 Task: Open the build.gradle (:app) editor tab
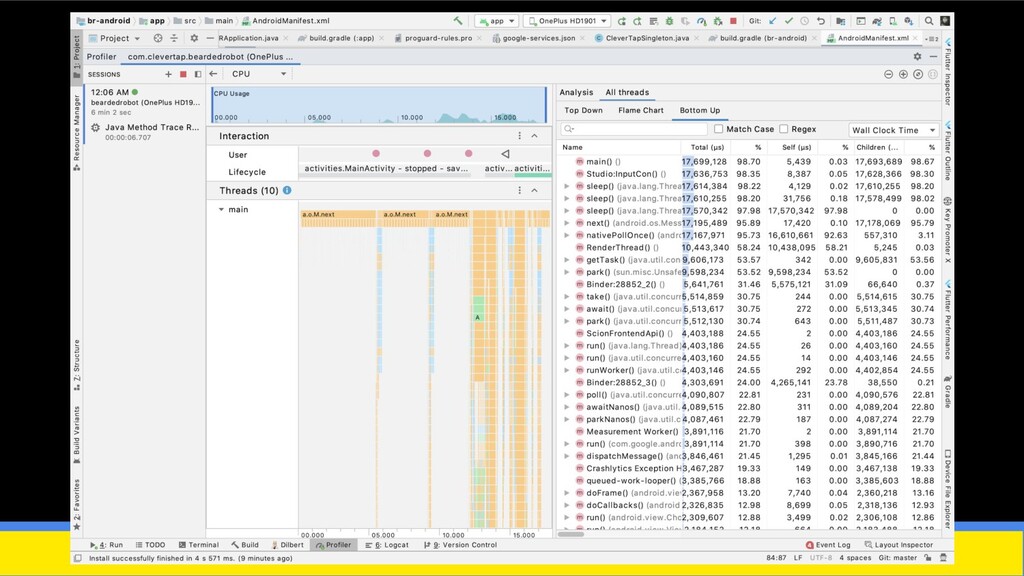[342, 39]
